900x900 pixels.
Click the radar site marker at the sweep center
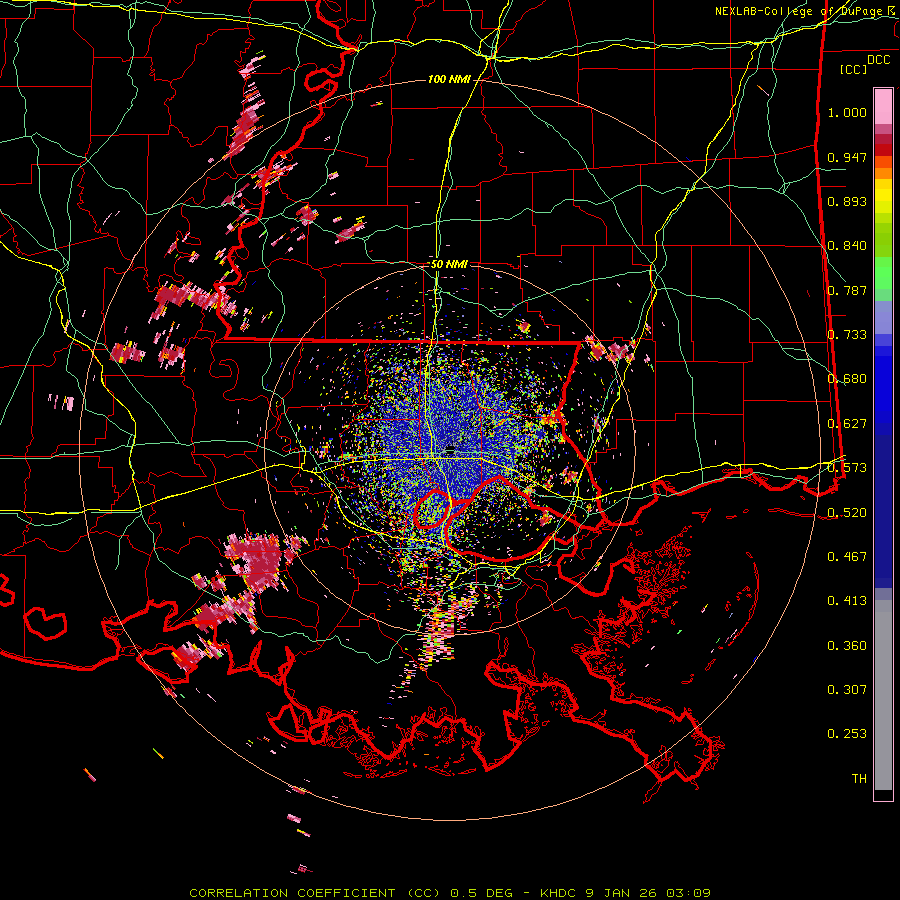point(450,452)
